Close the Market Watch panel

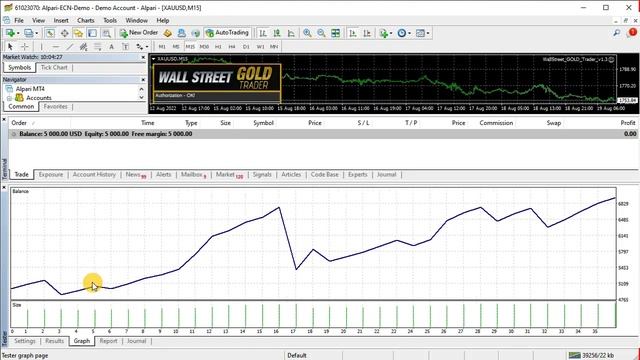[143, 57]
